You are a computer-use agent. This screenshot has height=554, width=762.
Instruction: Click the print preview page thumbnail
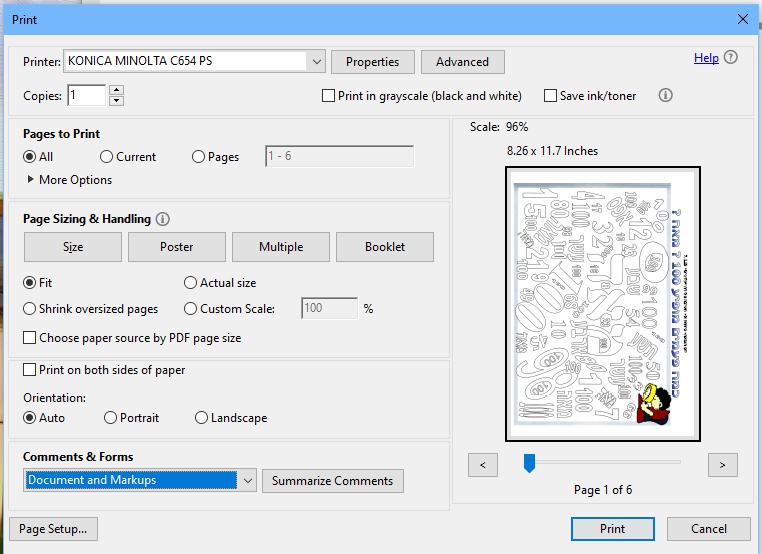click(603, 304)
